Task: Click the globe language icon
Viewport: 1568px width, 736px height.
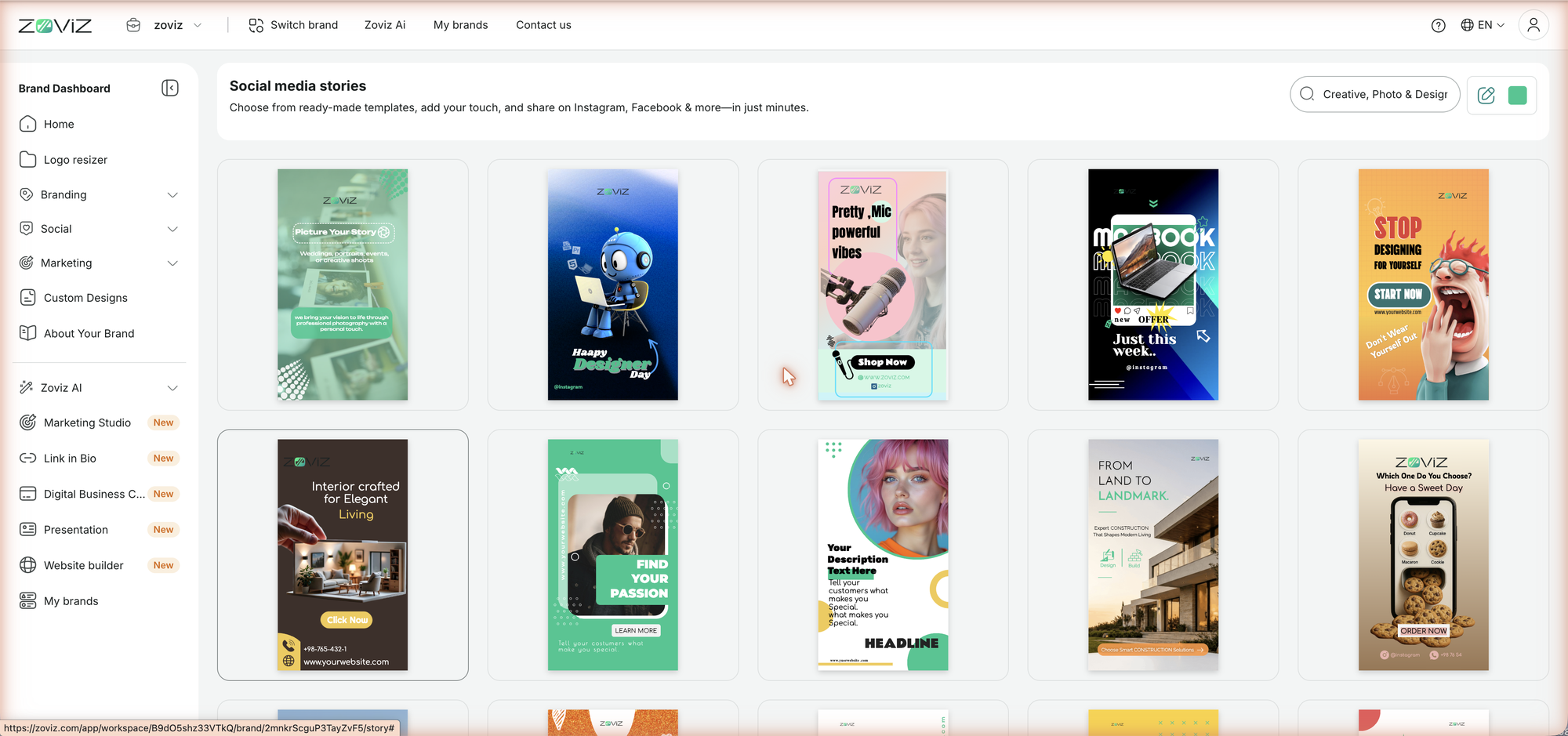Action: tap(1467, 25)
